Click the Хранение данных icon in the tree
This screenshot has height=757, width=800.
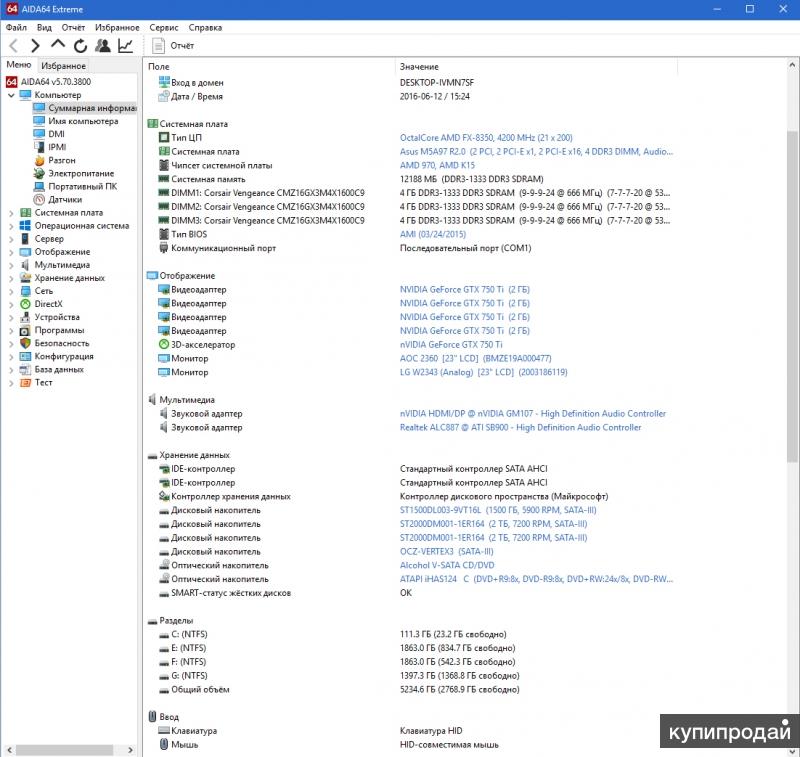[x=25, y=278]
